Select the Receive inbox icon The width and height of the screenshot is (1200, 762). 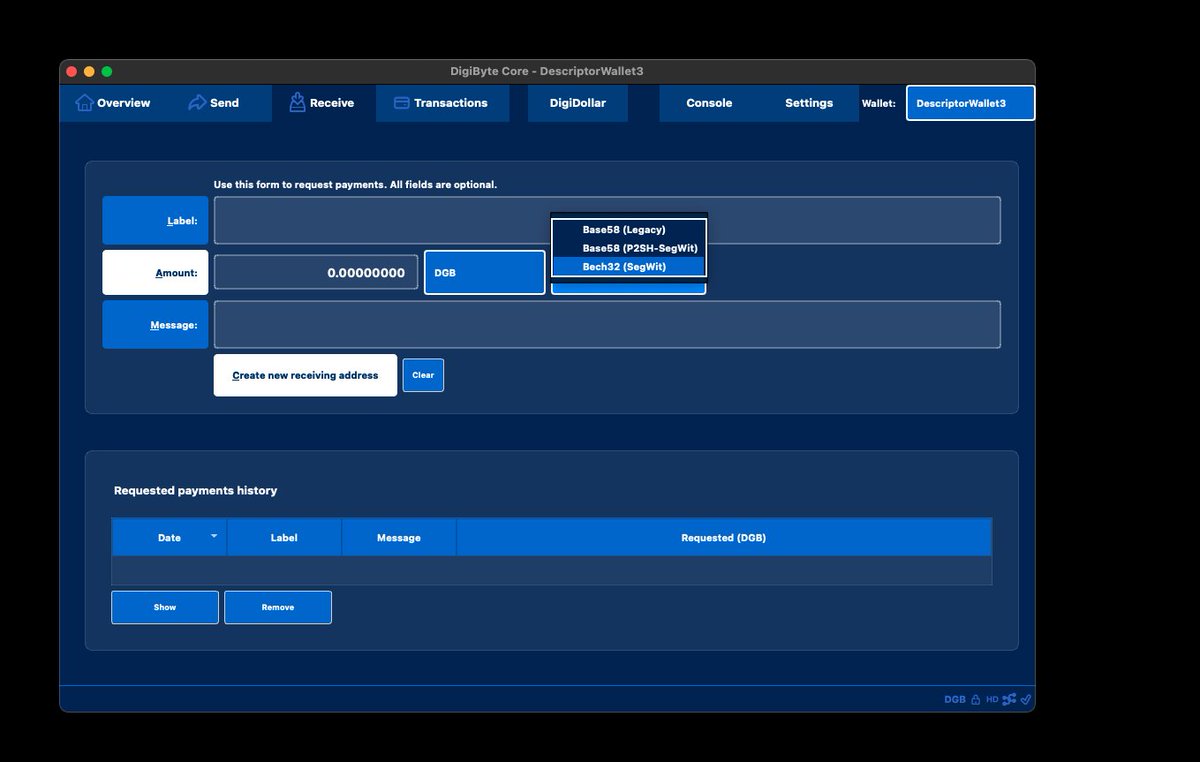tap(296, 101)
